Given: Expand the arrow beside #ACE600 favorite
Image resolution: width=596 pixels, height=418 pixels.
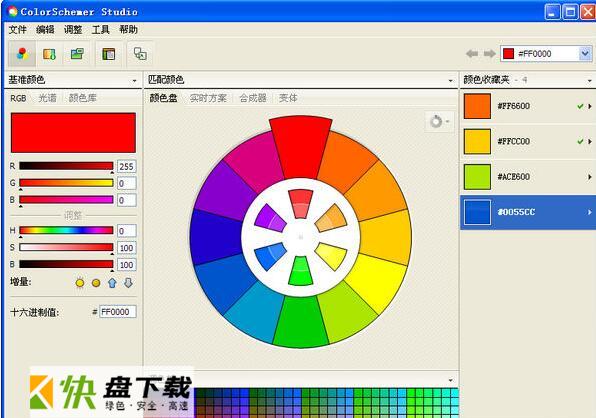Looking at the screenshot, I should point(590,177).
